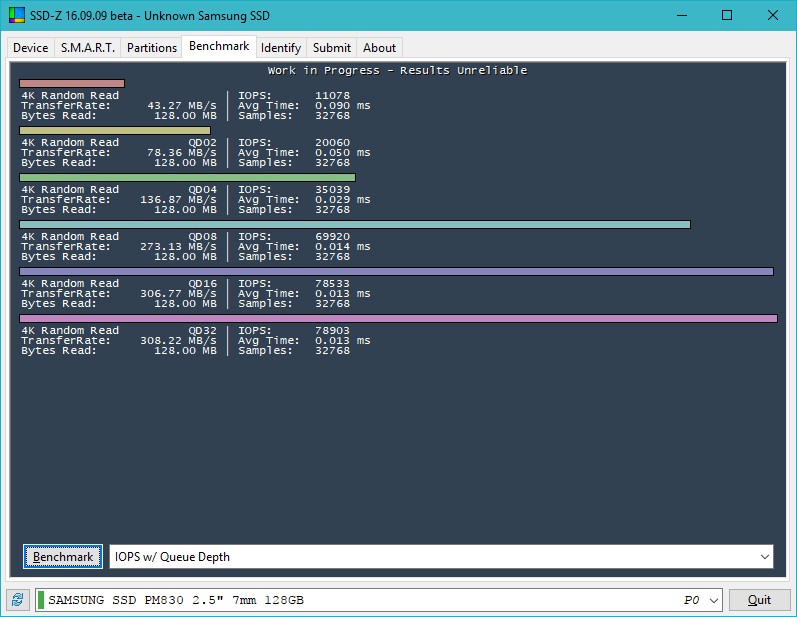Click the QD1 red result bar
This screenshot has height=617, width=797.
coord(72,83)
